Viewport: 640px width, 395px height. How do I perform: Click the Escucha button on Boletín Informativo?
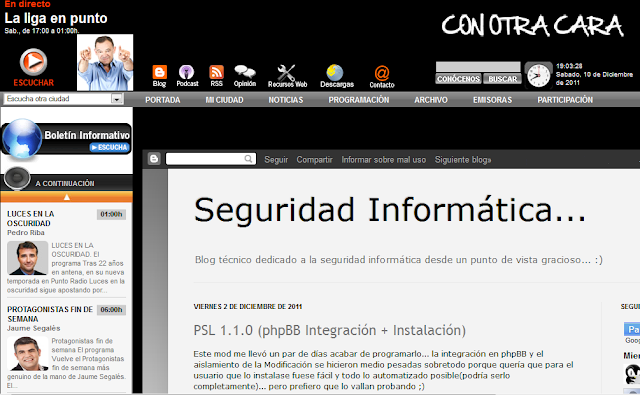pos(109,147)
